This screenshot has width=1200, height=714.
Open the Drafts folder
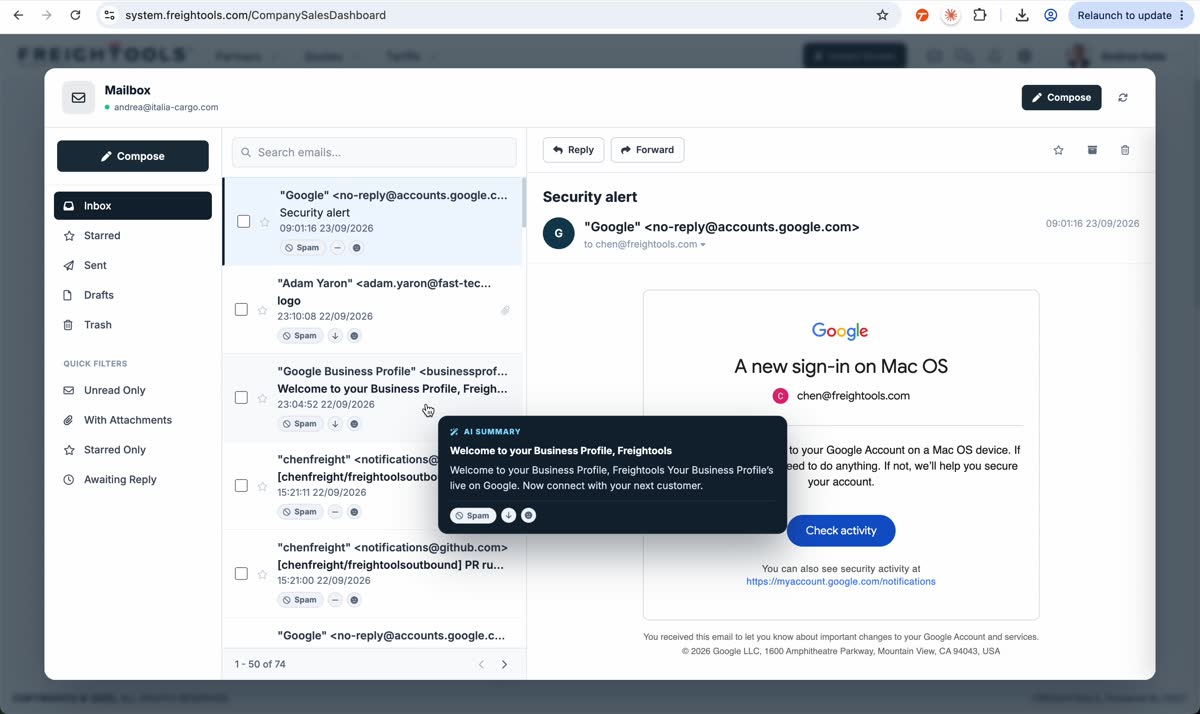coord(133,295)
